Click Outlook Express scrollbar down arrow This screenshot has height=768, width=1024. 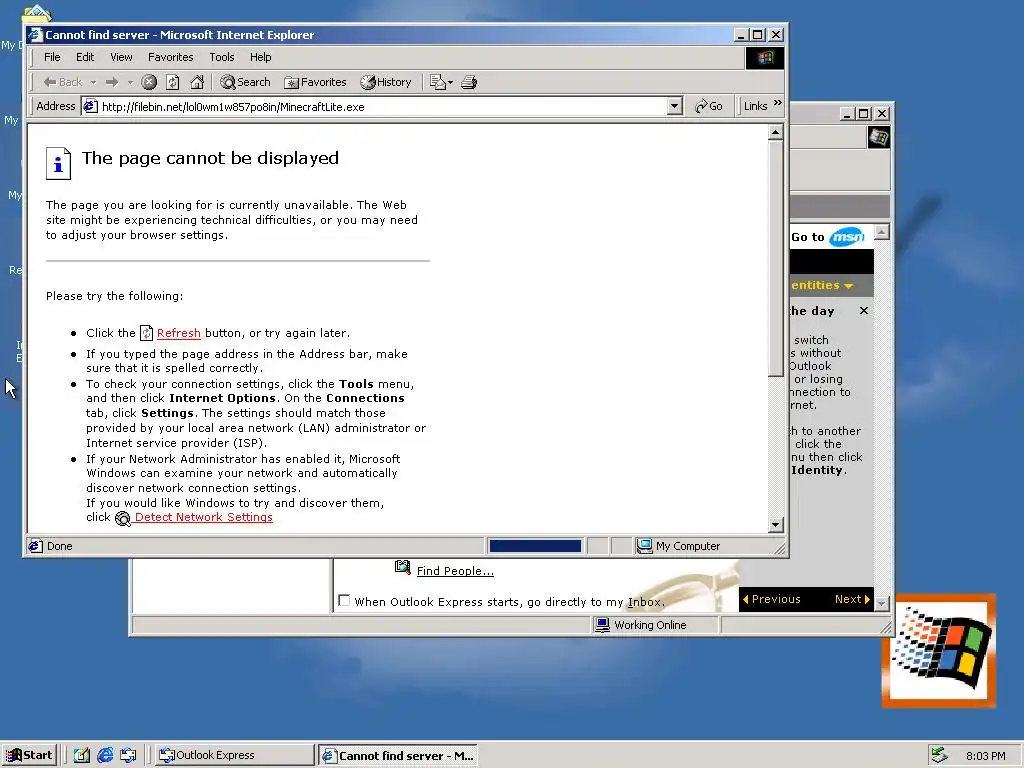pyautogui.click(x=882, y=603)
